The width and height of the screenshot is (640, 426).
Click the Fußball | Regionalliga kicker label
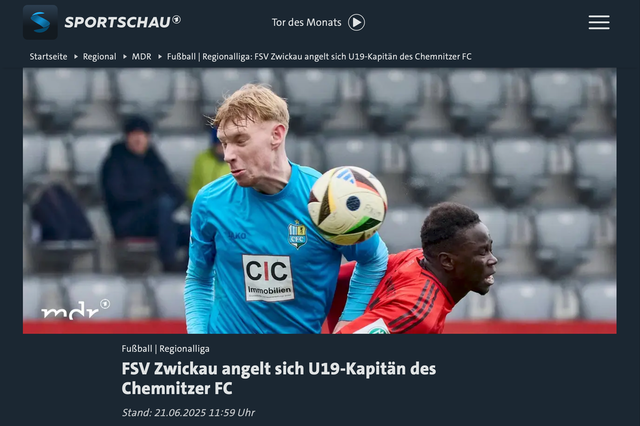point(165,349)
